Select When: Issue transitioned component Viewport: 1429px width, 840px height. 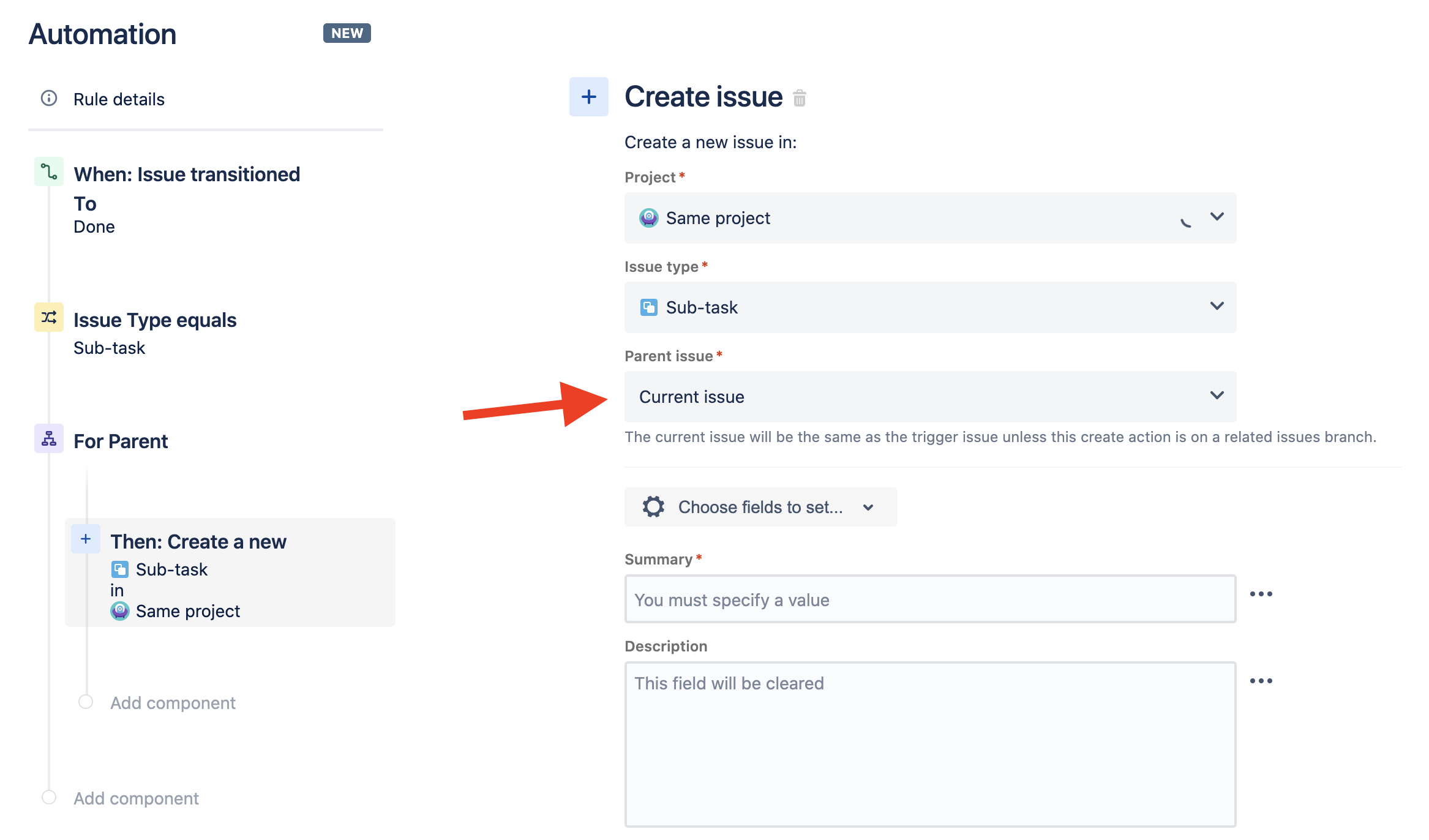(x=187, y=174)
